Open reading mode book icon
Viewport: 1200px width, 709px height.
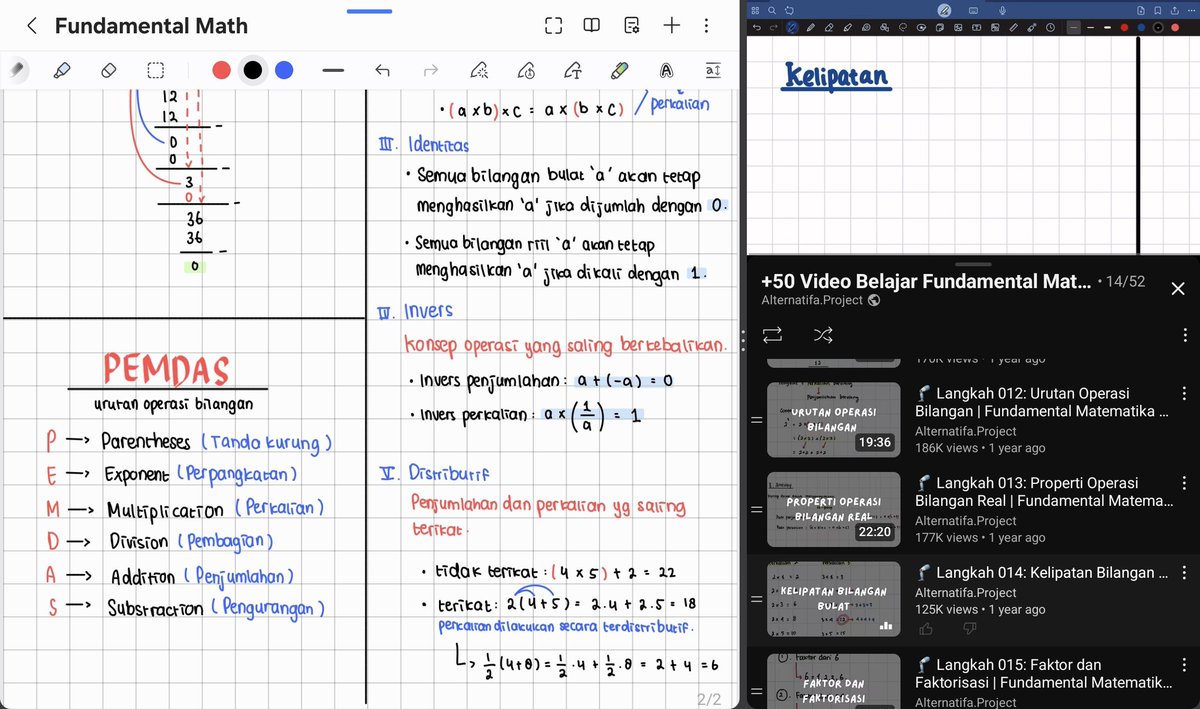pyautogui.click(x=592, y=26)
